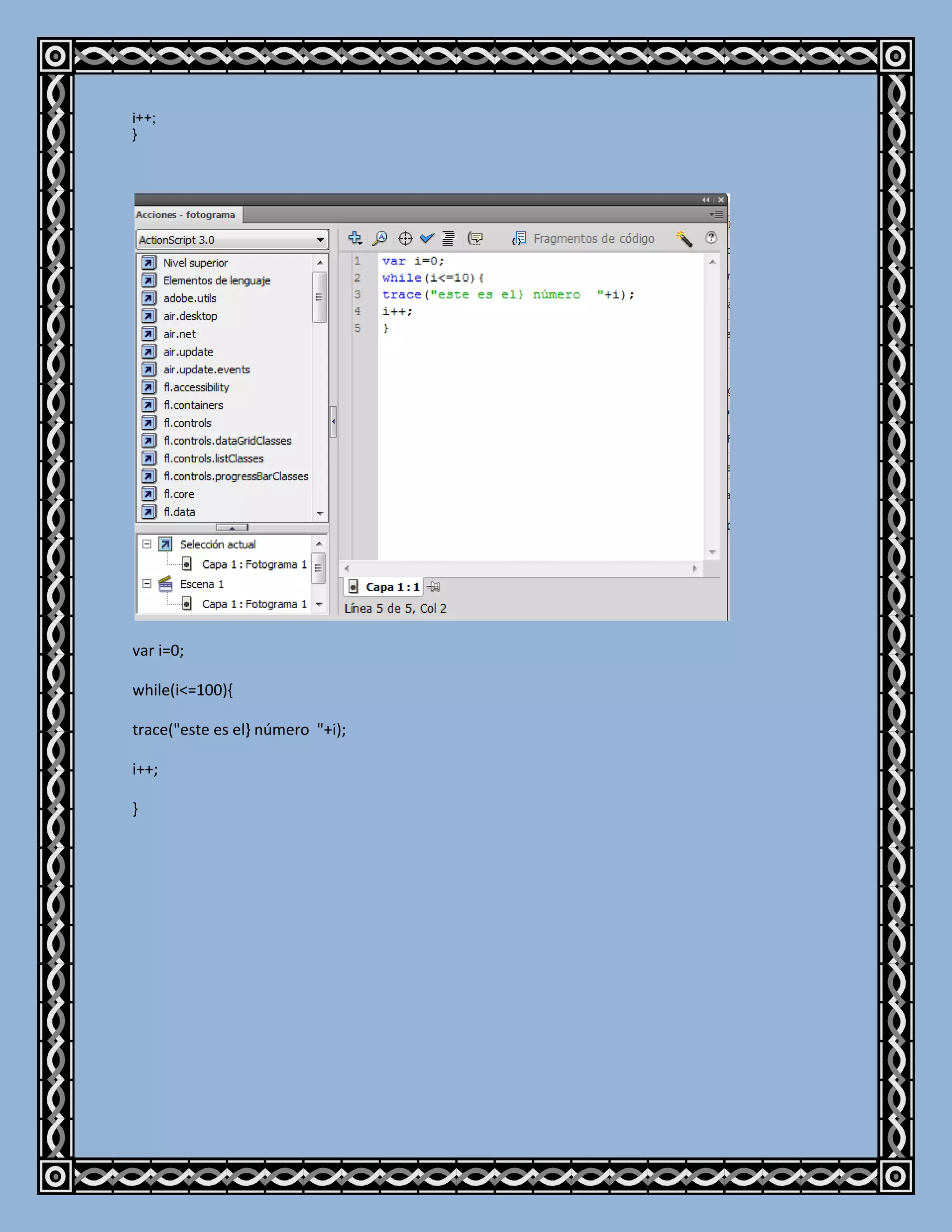Image resolution: width=952 pixels, height=1232 pixels.
Task: Select the Acciones - fotograma tab
Action: [x=185, y=215]
